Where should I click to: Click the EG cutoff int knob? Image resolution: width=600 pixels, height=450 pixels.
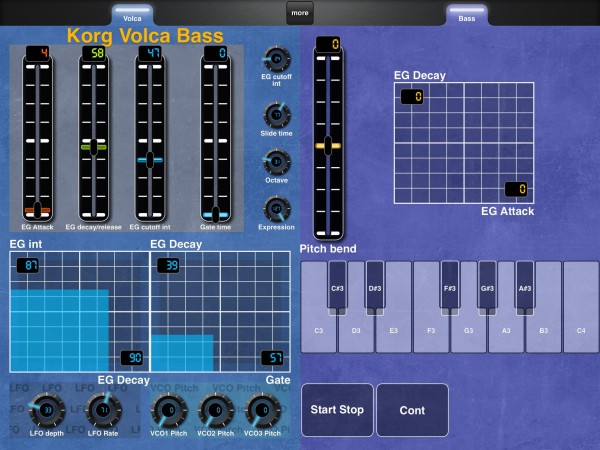pos(276,59)
